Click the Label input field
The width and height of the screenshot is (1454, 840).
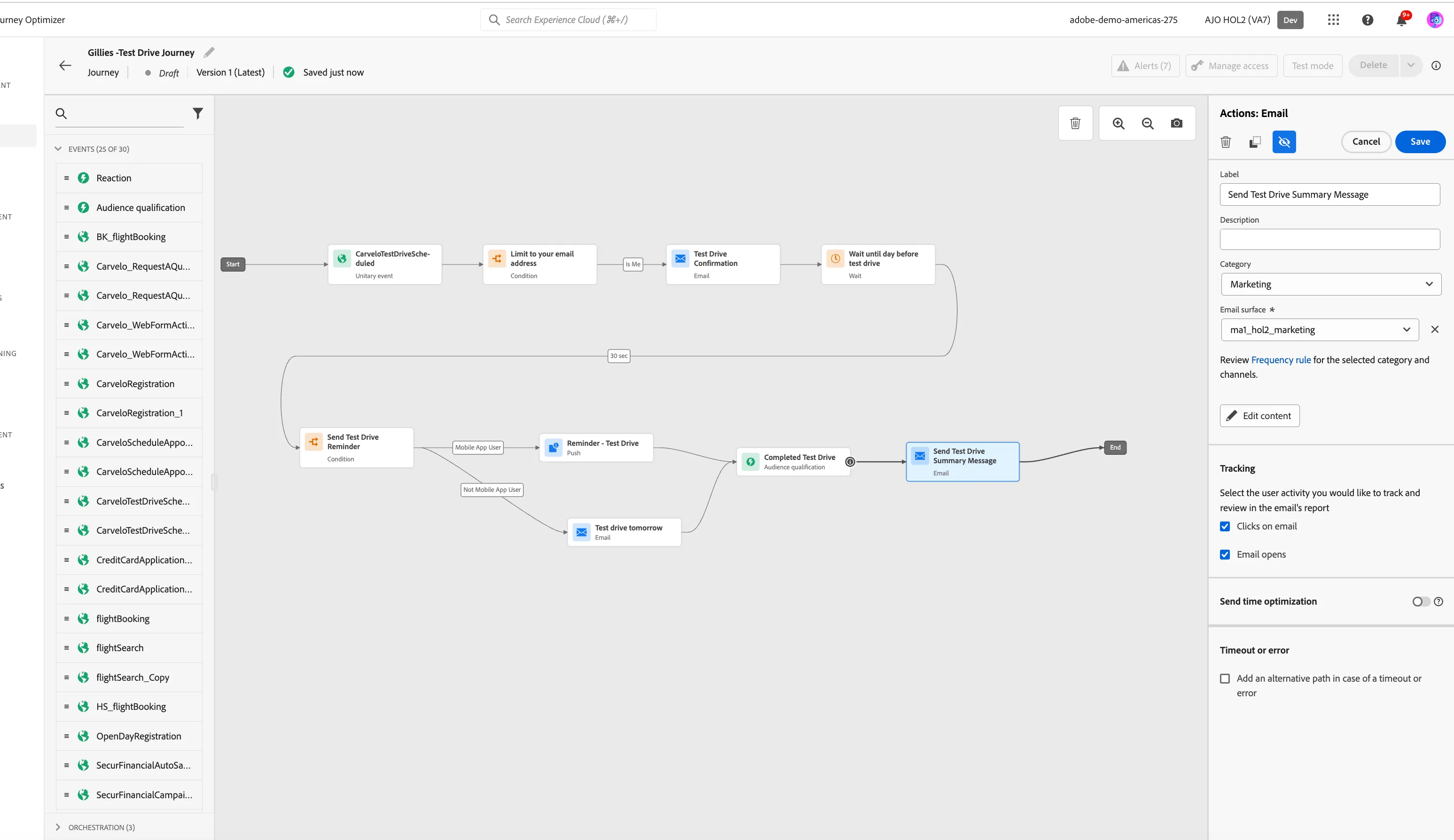1329,194
